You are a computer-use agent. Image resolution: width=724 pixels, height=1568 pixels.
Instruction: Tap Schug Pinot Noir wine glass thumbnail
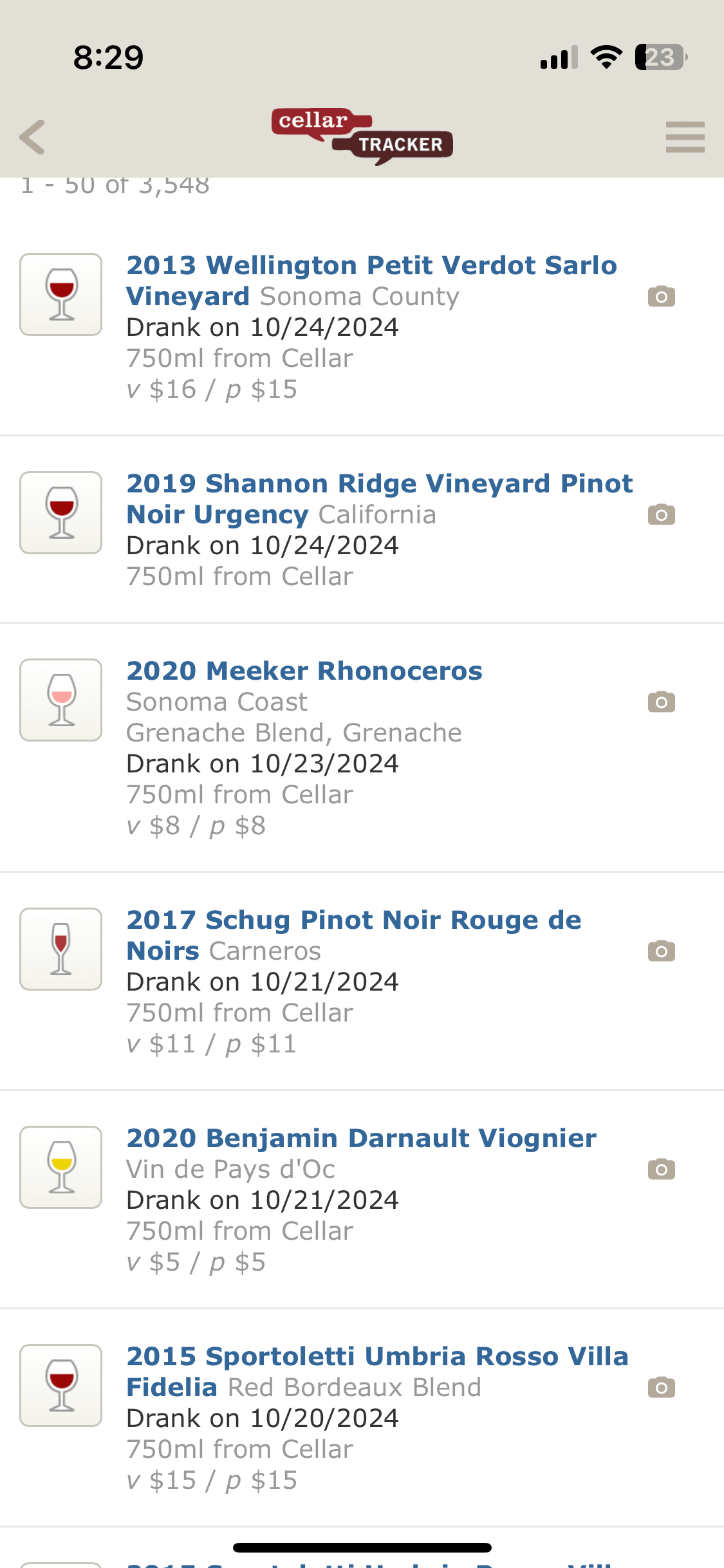(x=61, y=949)
